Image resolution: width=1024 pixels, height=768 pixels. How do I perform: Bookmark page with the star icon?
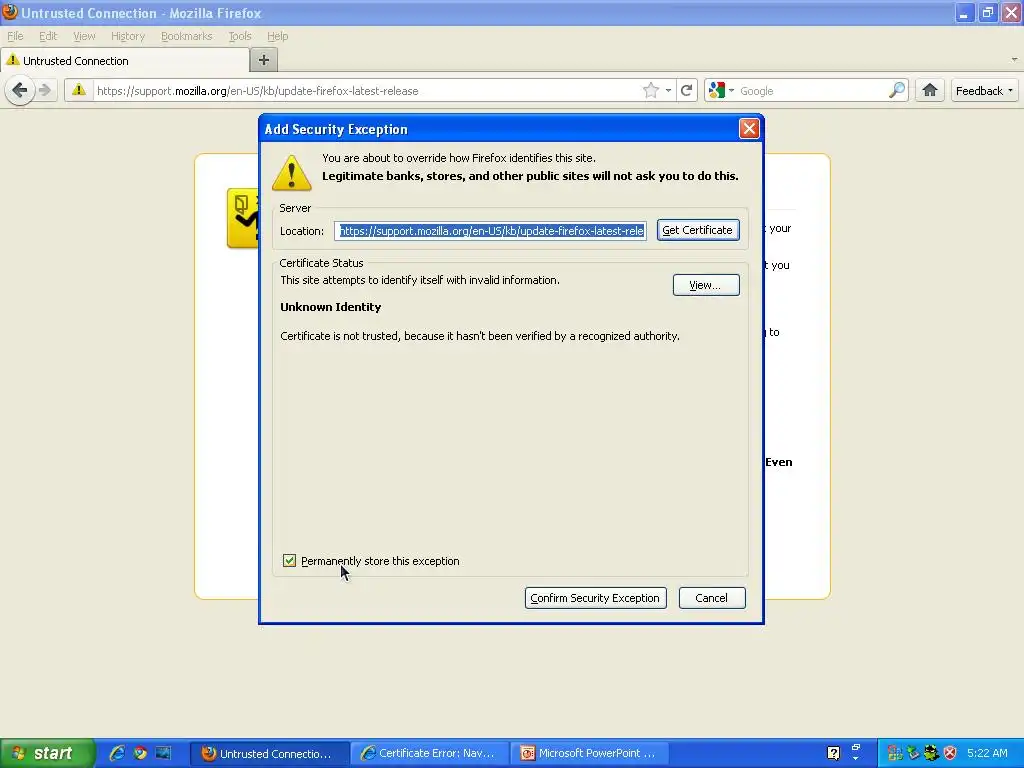pyautogui.click(x=650, y=91)
